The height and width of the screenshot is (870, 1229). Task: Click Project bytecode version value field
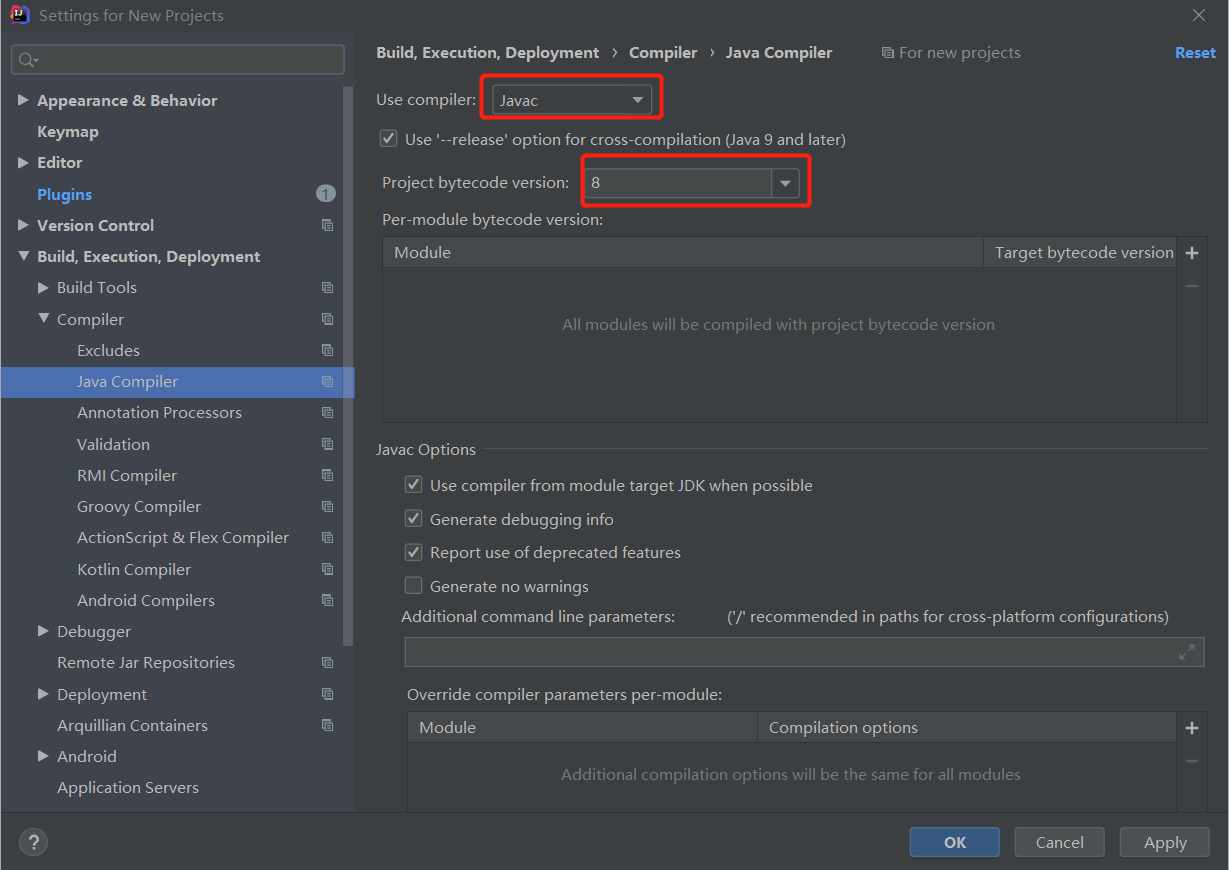(678, 183)
